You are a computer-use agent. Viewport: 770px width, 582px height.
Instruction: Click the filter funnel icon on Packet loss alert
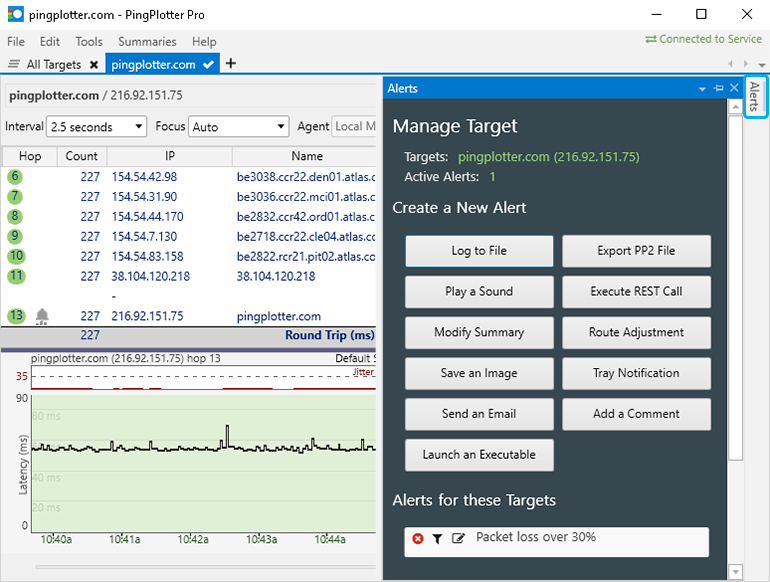click(x=437, y=539)
